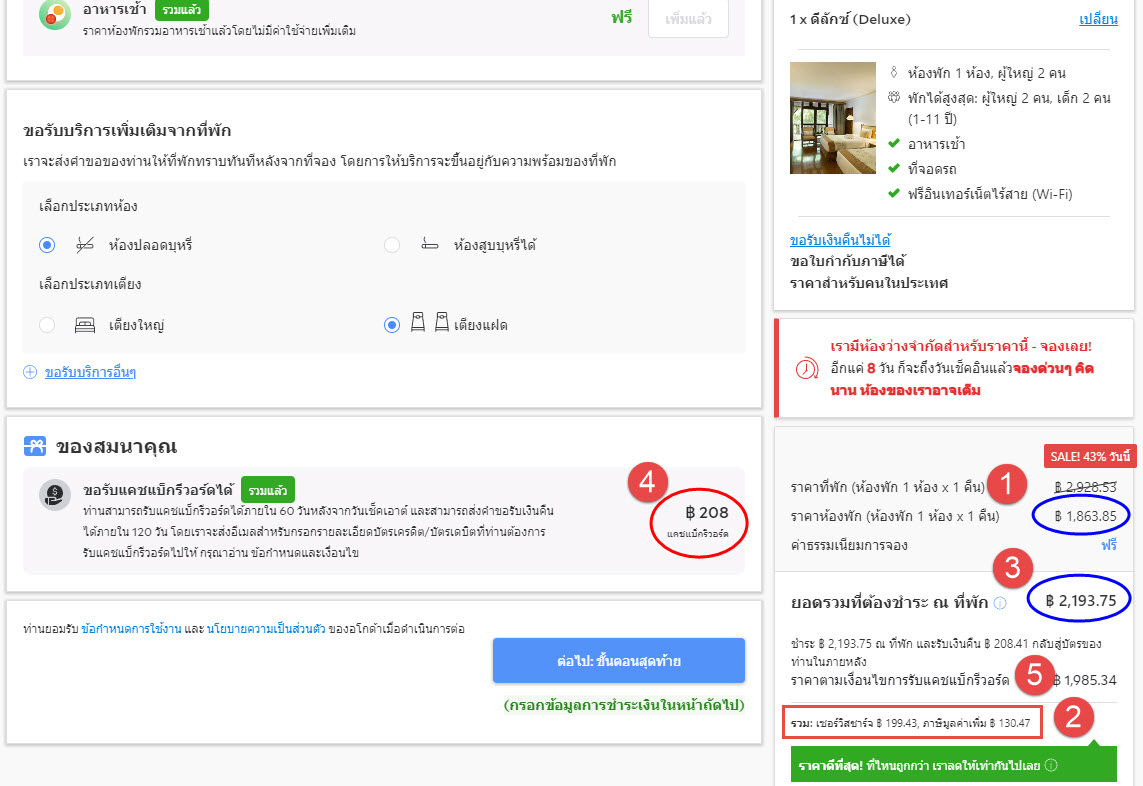Open the non-refundable (ขอรับเงินคืนไม่ได้) policy link
Screen dimensions: 1143x786
click(840, 240)
